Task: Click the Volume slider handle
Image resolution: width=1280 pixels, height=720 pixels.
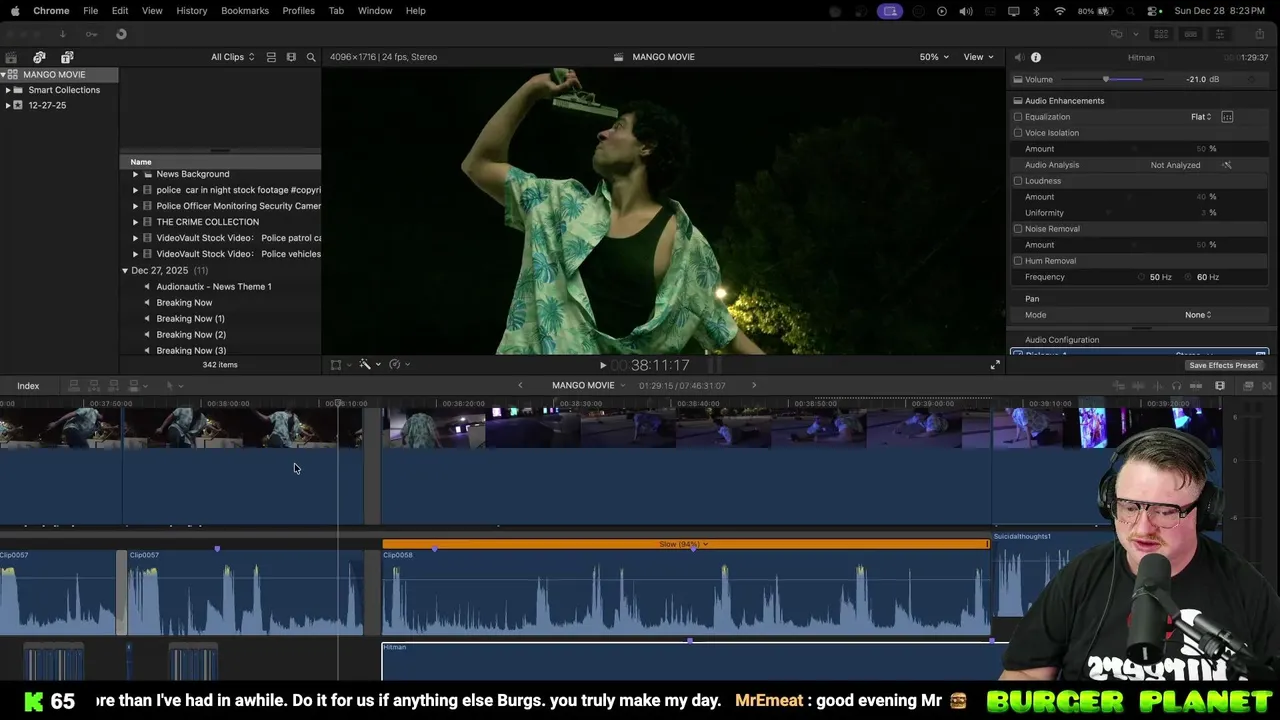Action: coord(1106,79)
